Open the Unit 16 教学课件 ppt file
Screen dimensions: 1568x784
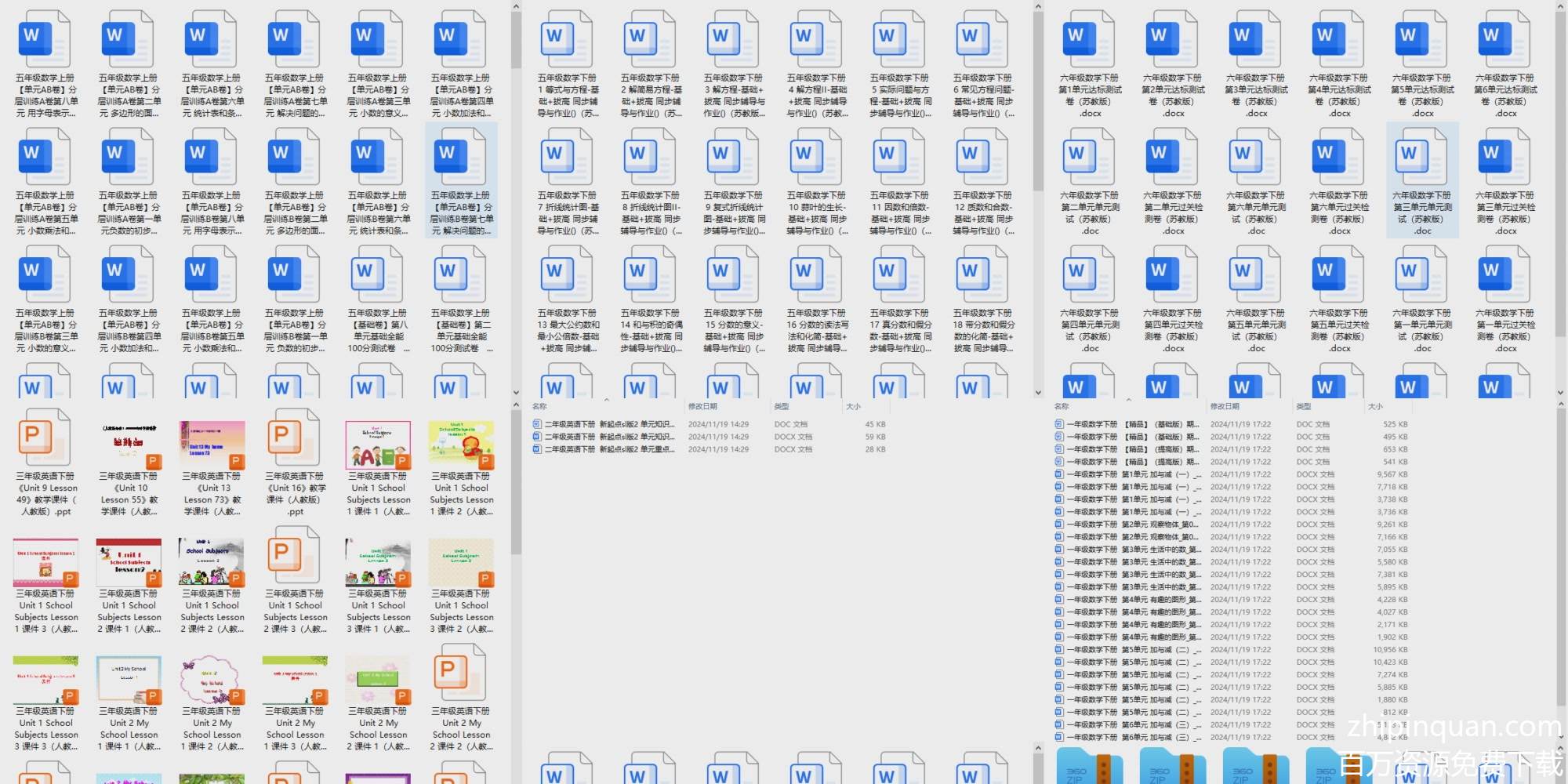295,441
